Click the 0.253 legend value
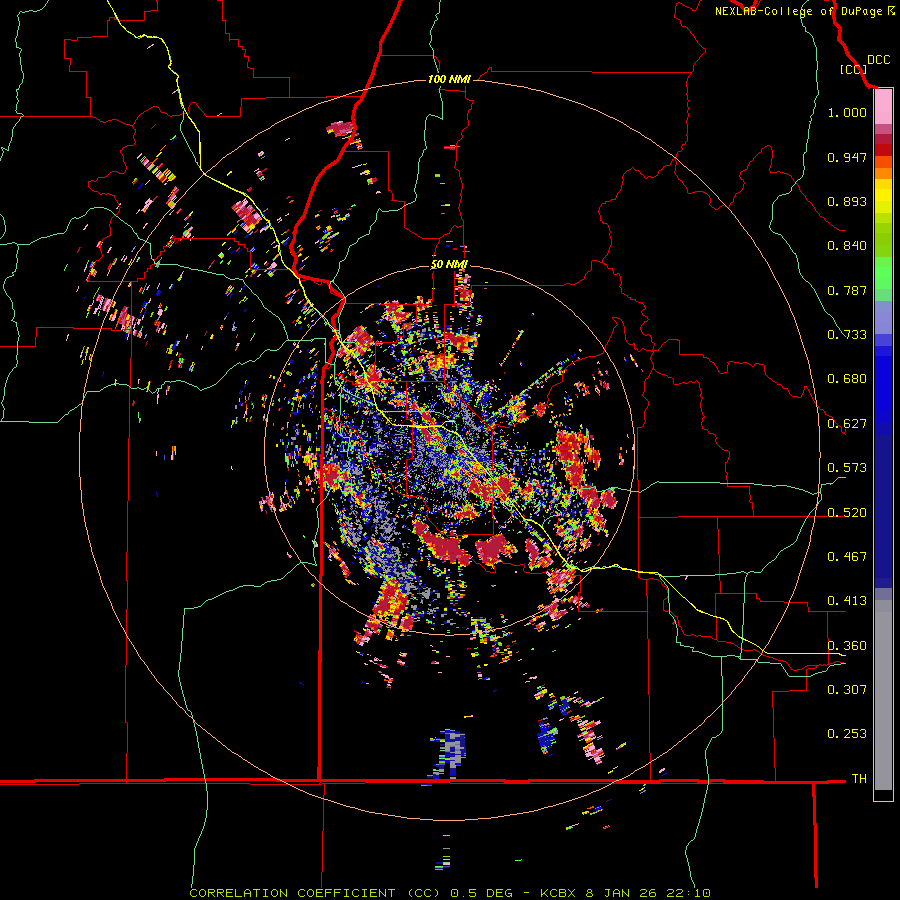This screenshot has width=900, height=900. pyautogui.click(x=847, y=734)
